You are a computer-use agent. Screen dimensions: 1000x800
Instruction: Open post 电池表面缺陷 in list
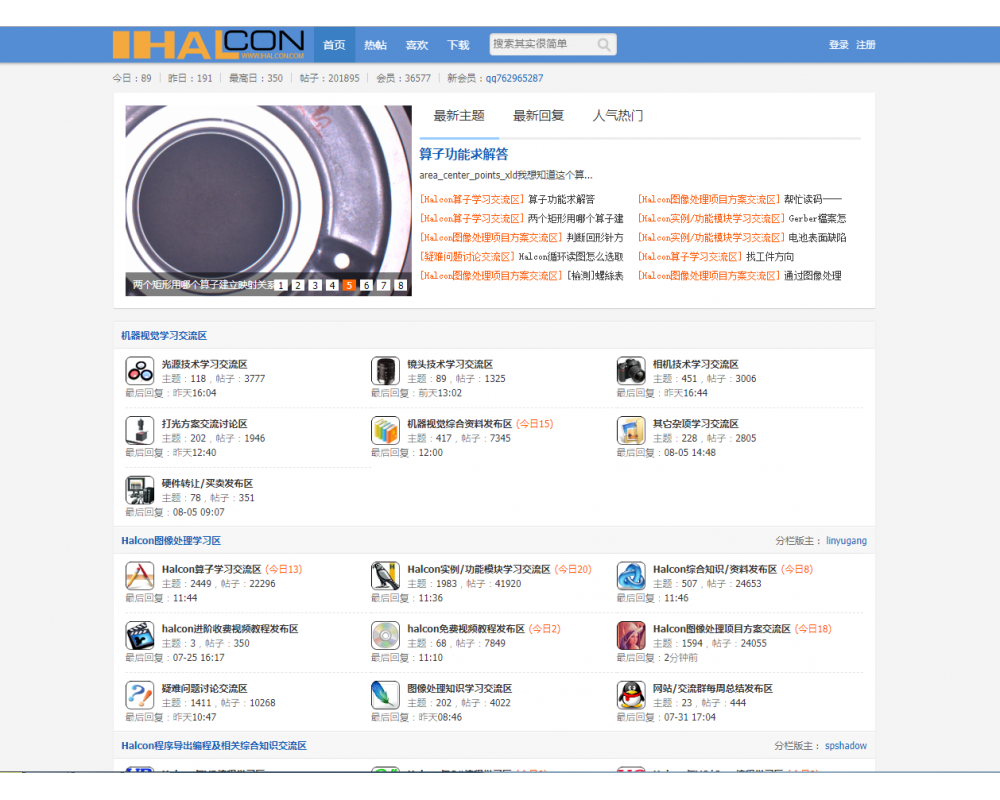[818, 237]
